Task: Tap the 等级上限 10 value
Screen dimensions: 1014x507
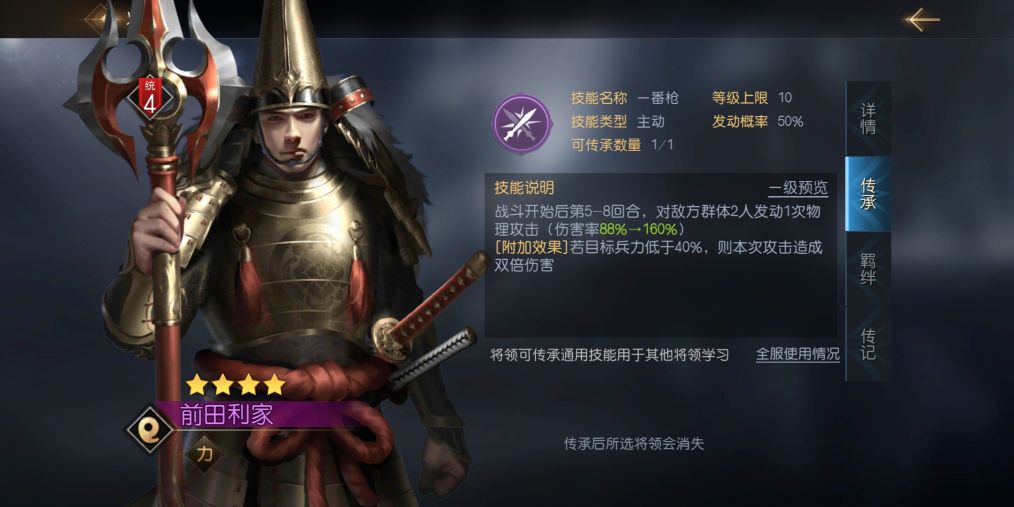Action: pos(784,98)
